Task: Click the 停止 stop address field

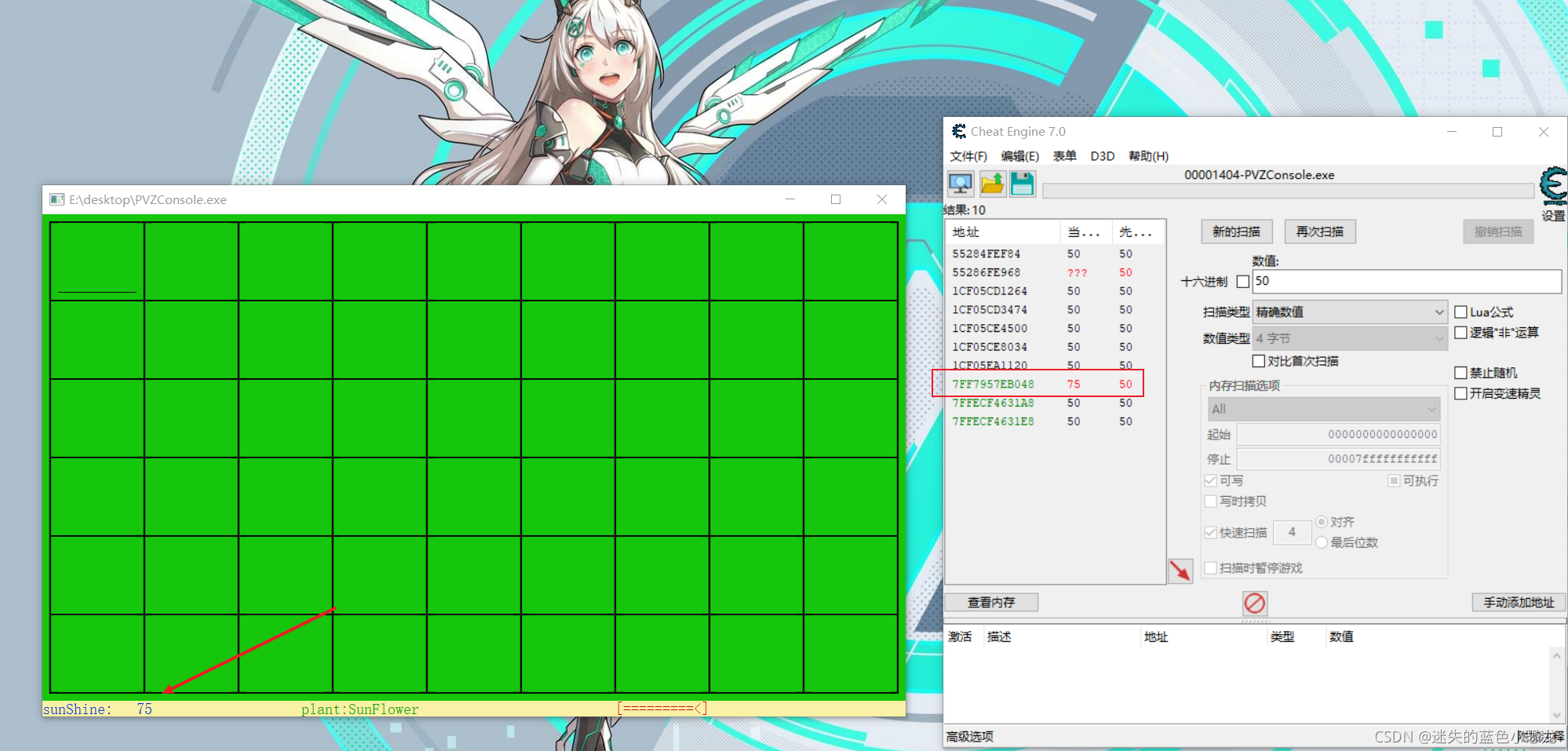Action: point(1339,458)
